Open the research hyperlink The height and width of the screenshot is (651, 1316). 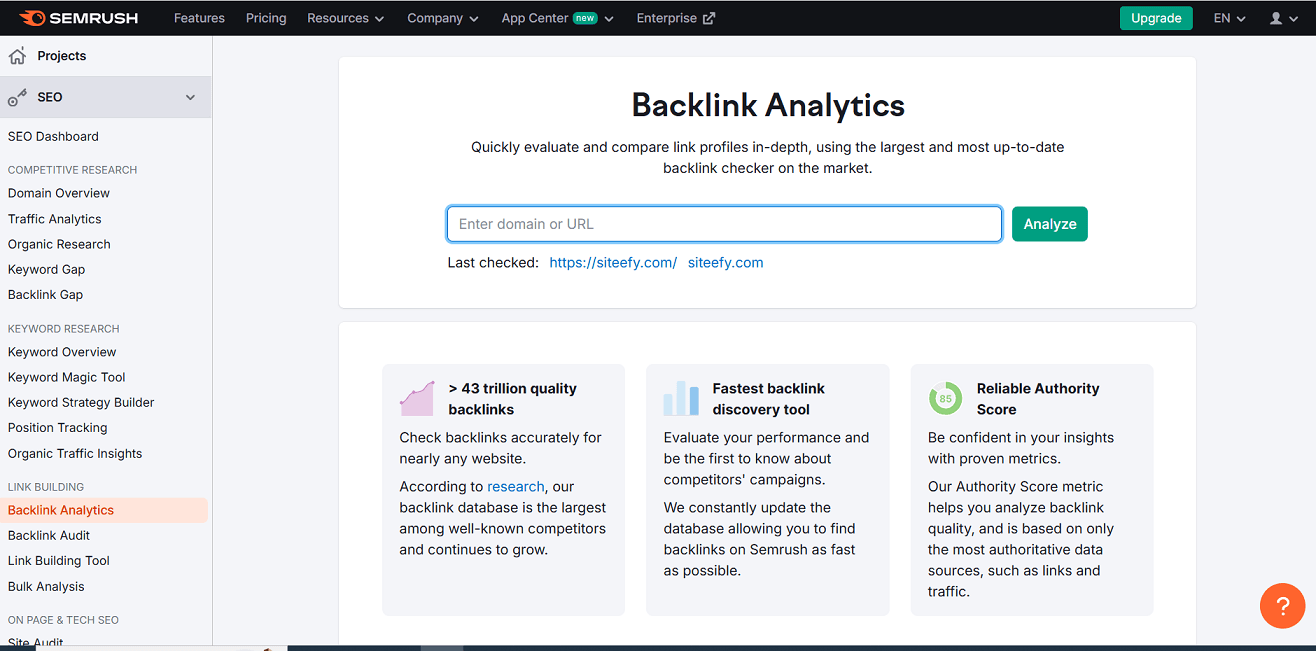[515, 486]
